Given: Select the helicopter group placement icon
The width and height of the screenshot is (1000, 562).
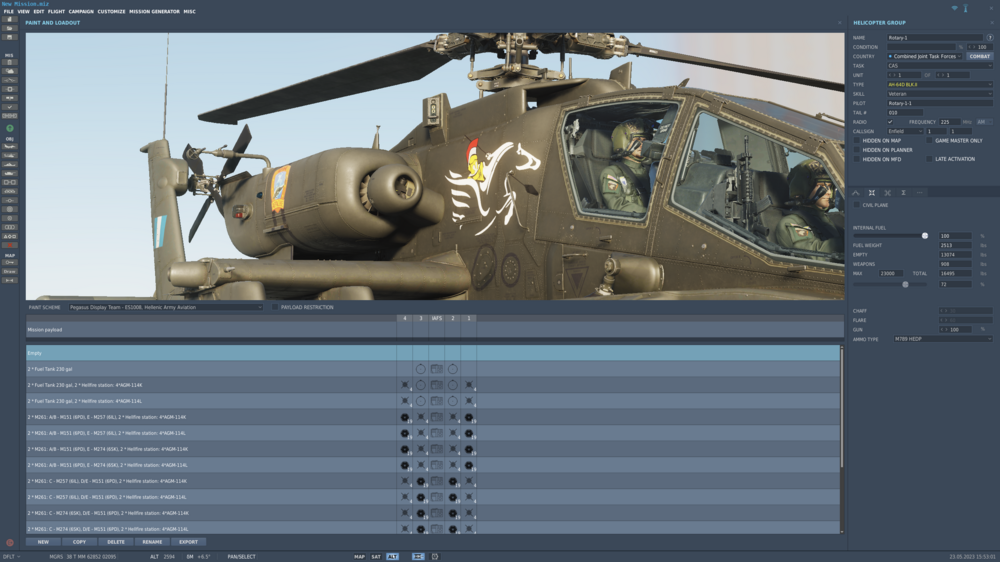Looking at the screenshot, I should 10,156.
